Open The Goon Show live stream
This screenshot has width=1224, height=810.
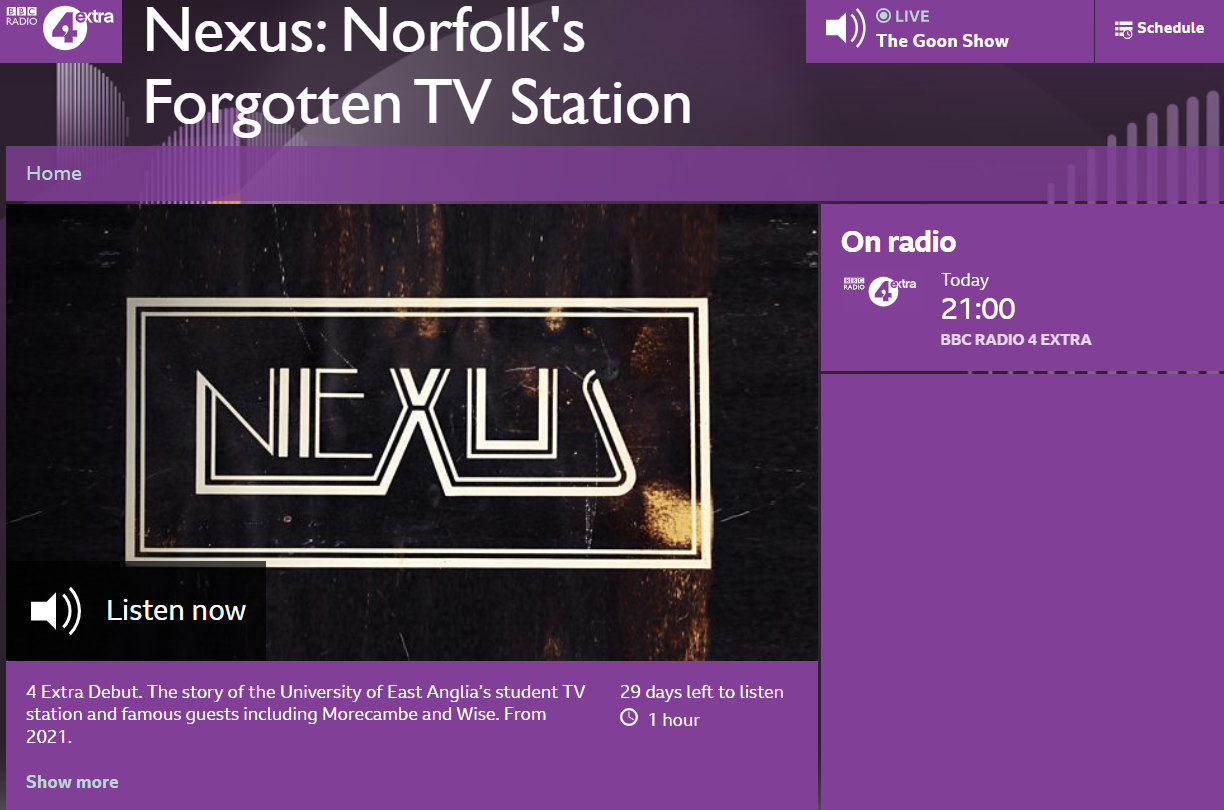(942, 41)
